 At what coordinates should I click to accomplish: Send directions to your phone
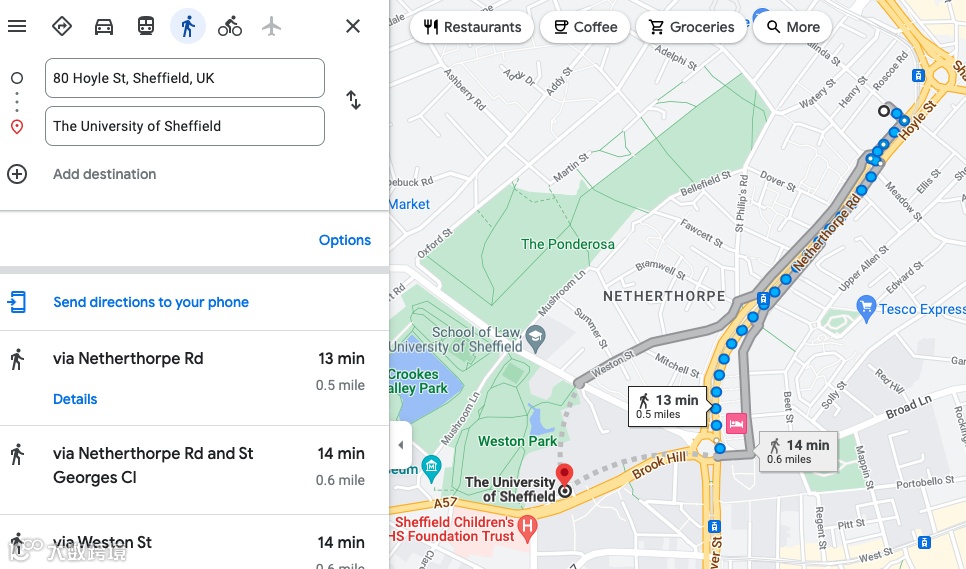[151, 302]
